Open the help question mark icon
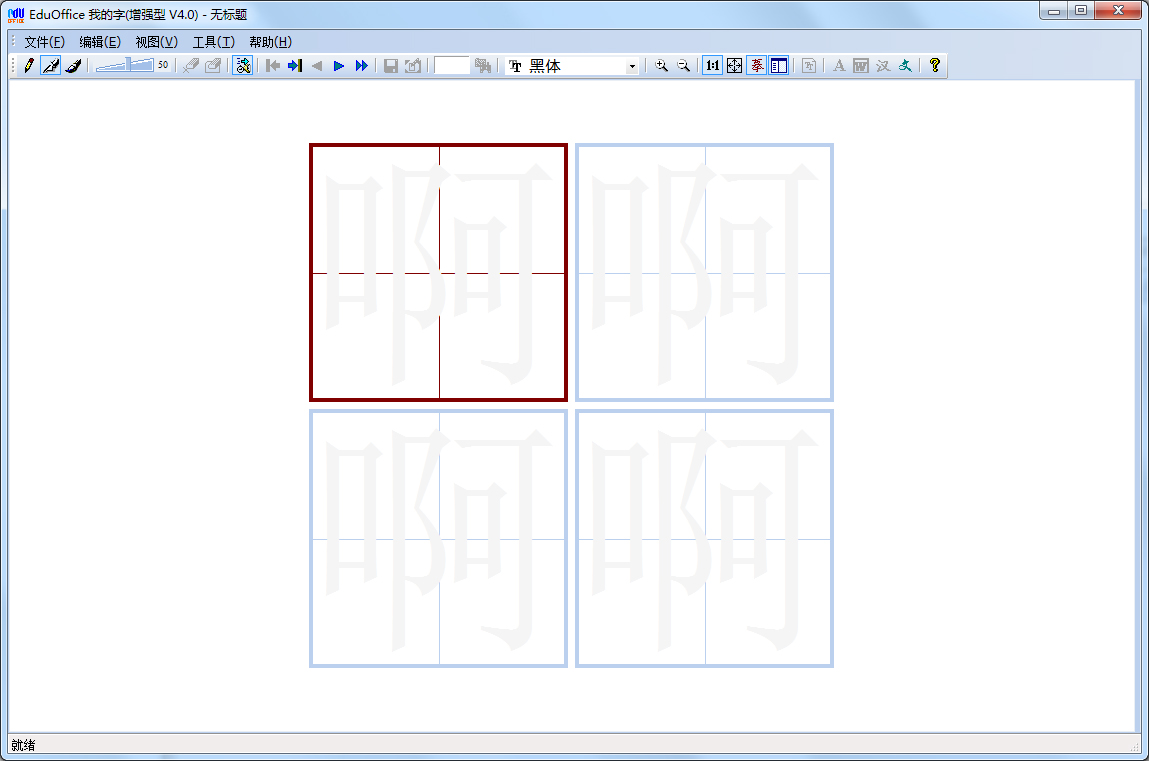Viewport: 1149px width, 761px height. (x=934, y=65)
